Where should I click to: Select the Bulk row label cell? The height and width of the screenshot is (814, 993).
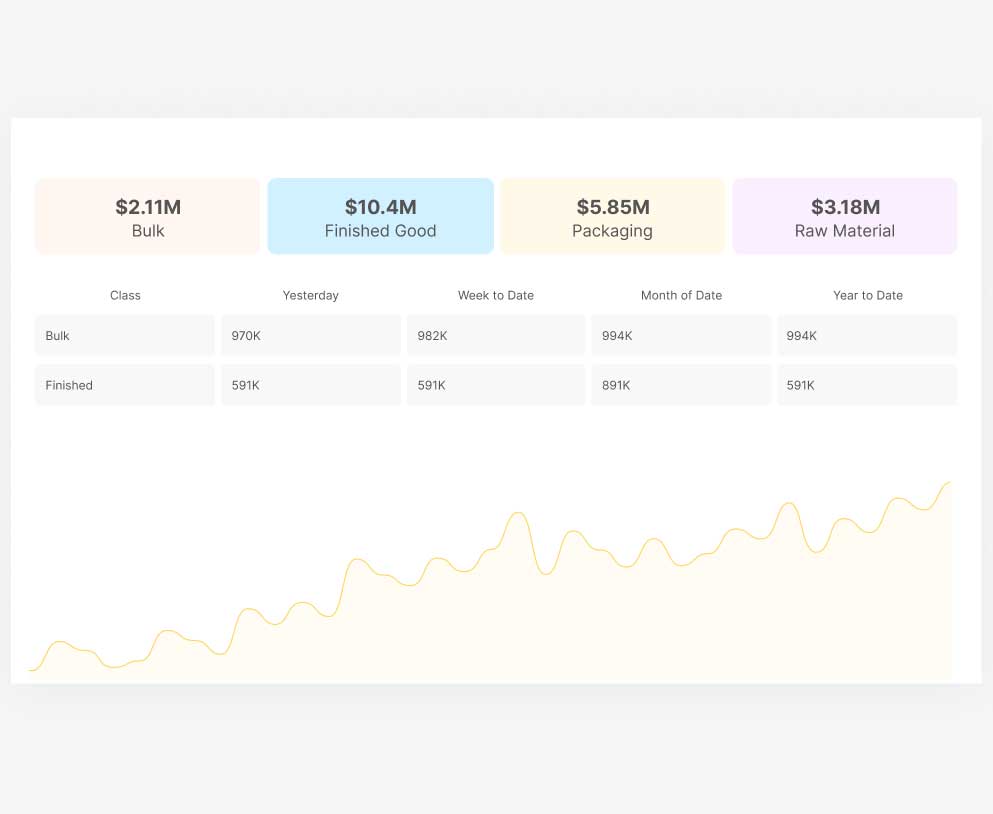pyautogui.click(x=125, y=336)
